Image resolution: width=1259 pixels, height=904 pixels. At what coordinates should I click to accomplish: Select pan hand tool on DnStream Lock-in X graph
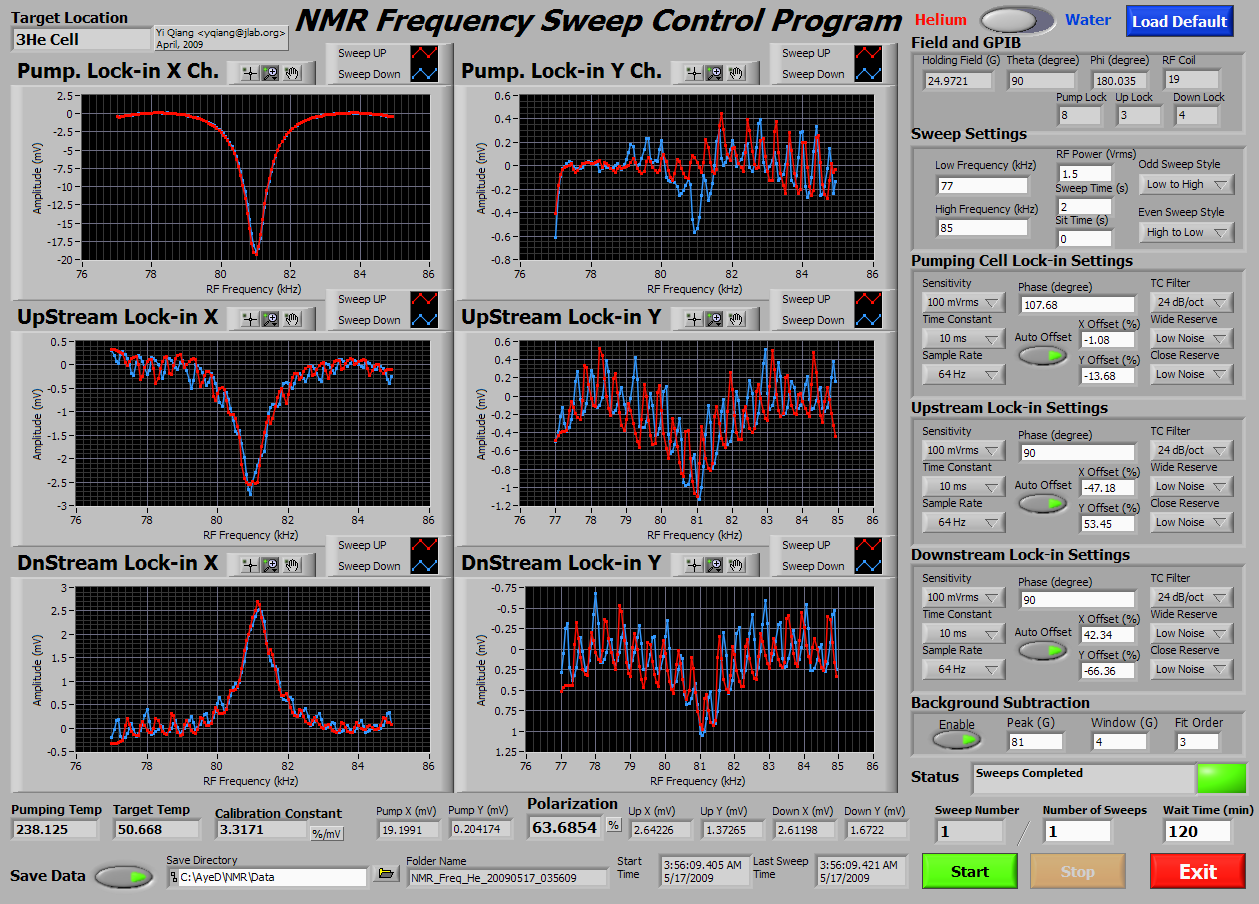(293, 564)
